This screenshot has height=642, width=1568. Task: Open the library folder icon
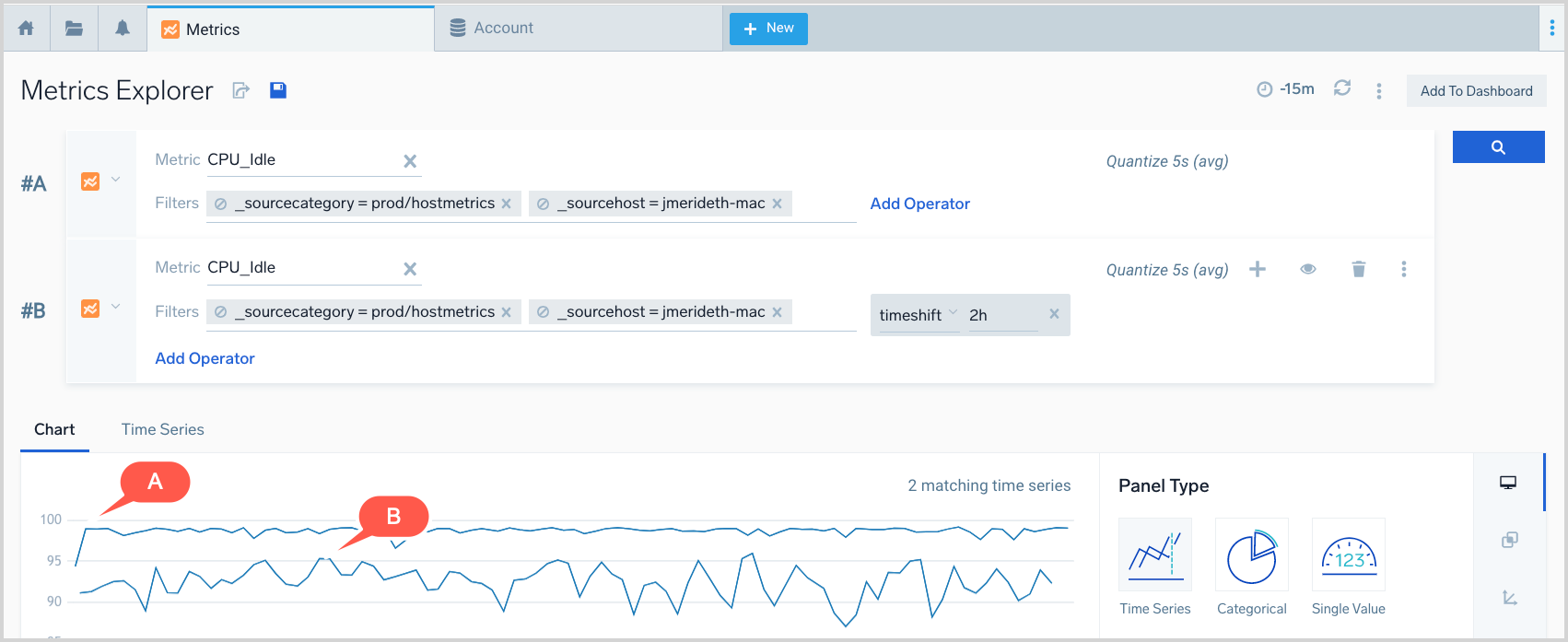click(x=74, y=29)
